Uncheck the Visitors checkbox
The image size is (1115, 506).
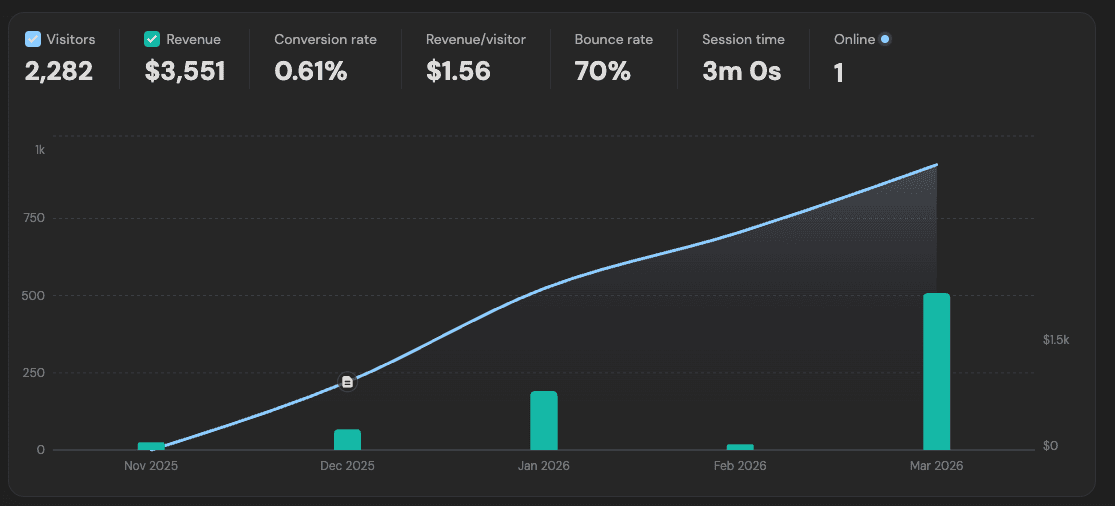click(33, 39)
